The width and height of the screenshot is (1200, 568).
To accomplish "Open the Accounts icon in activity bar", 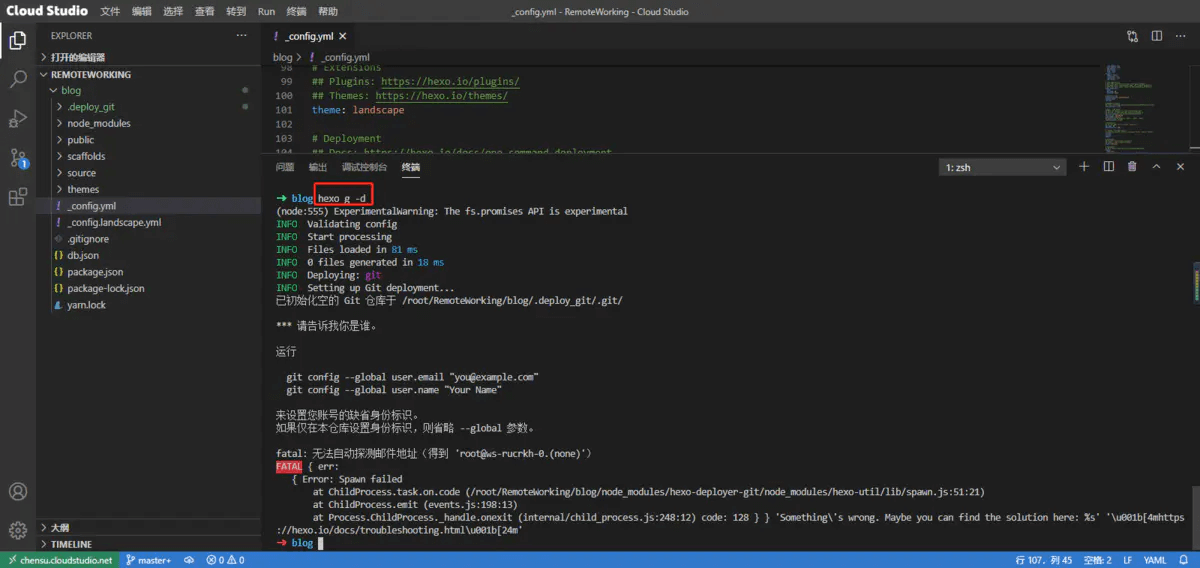I will click(x=18, y=491).
